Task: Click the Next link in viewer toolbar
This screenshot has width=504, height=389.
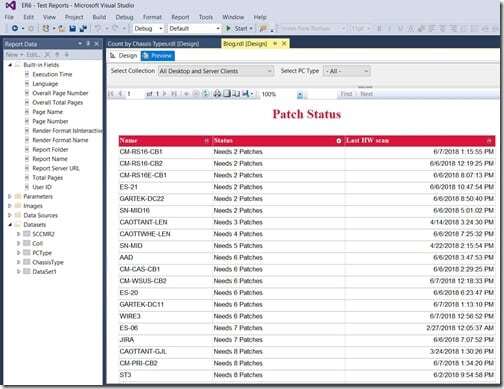Action: pos(367,94)
